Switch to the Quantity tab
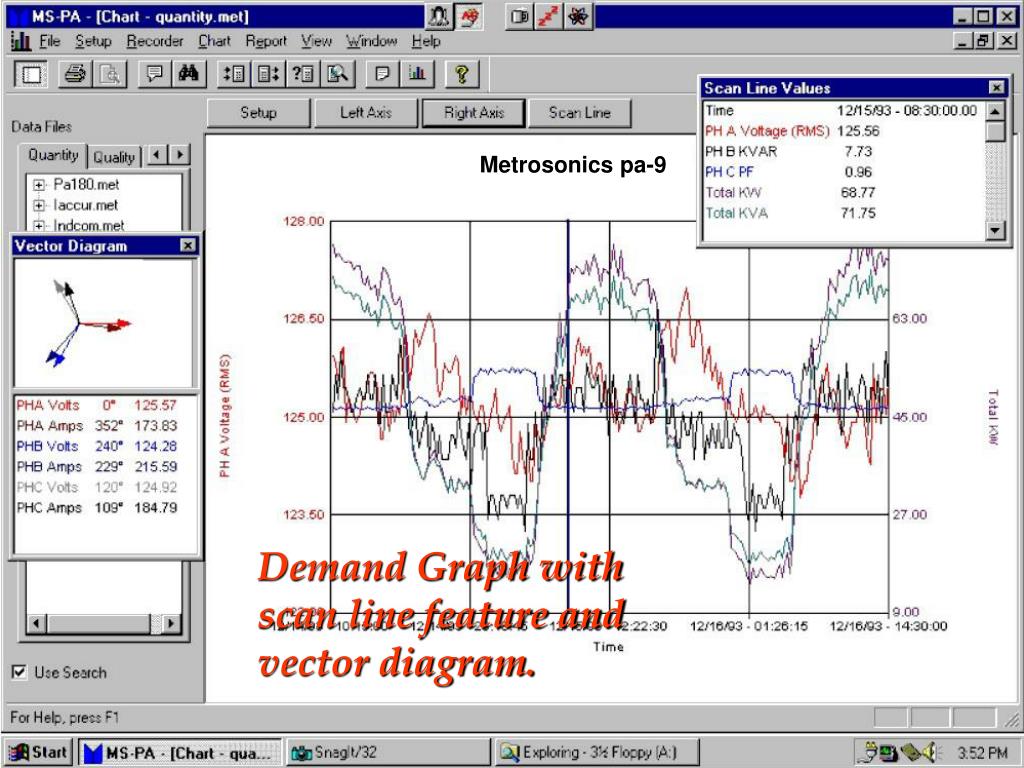The height and width of the screenshot is (768, 1024). 53,155
